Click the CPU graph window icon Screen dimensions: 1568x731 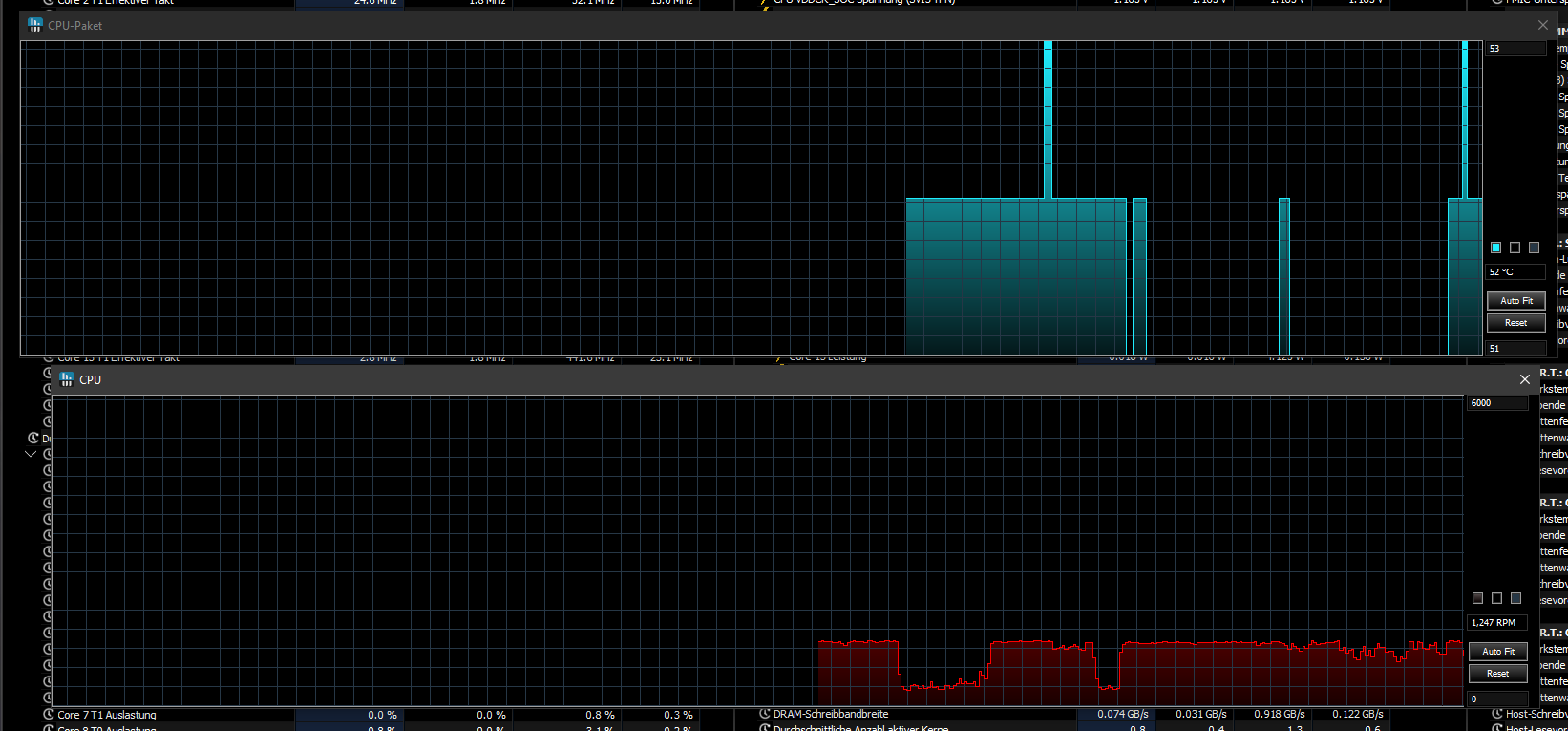(x=67, y=379)
